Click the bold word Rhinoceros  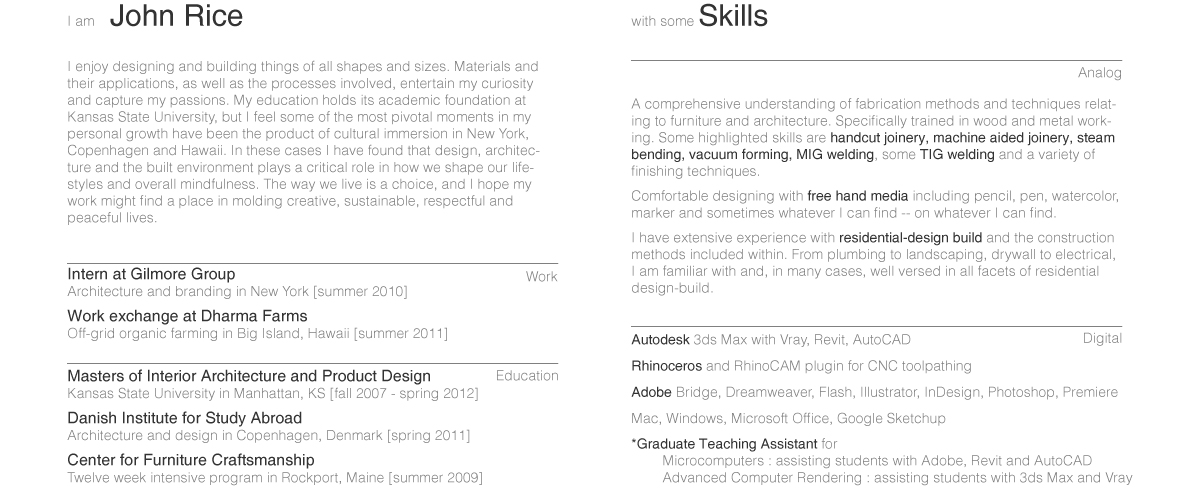tap(667, 366)
